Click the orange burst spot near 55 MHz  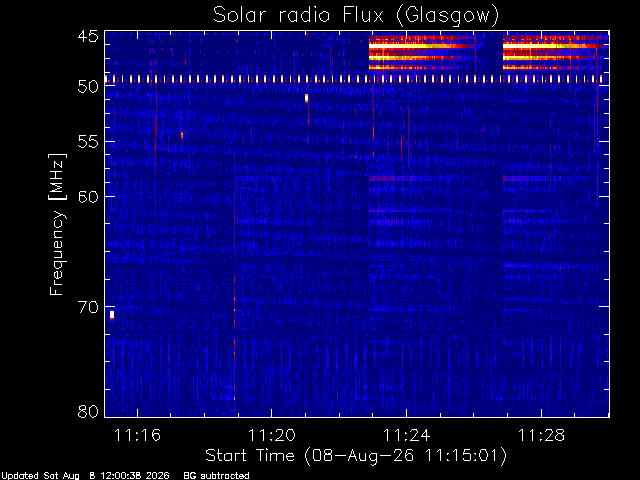[x=182, y=135]
